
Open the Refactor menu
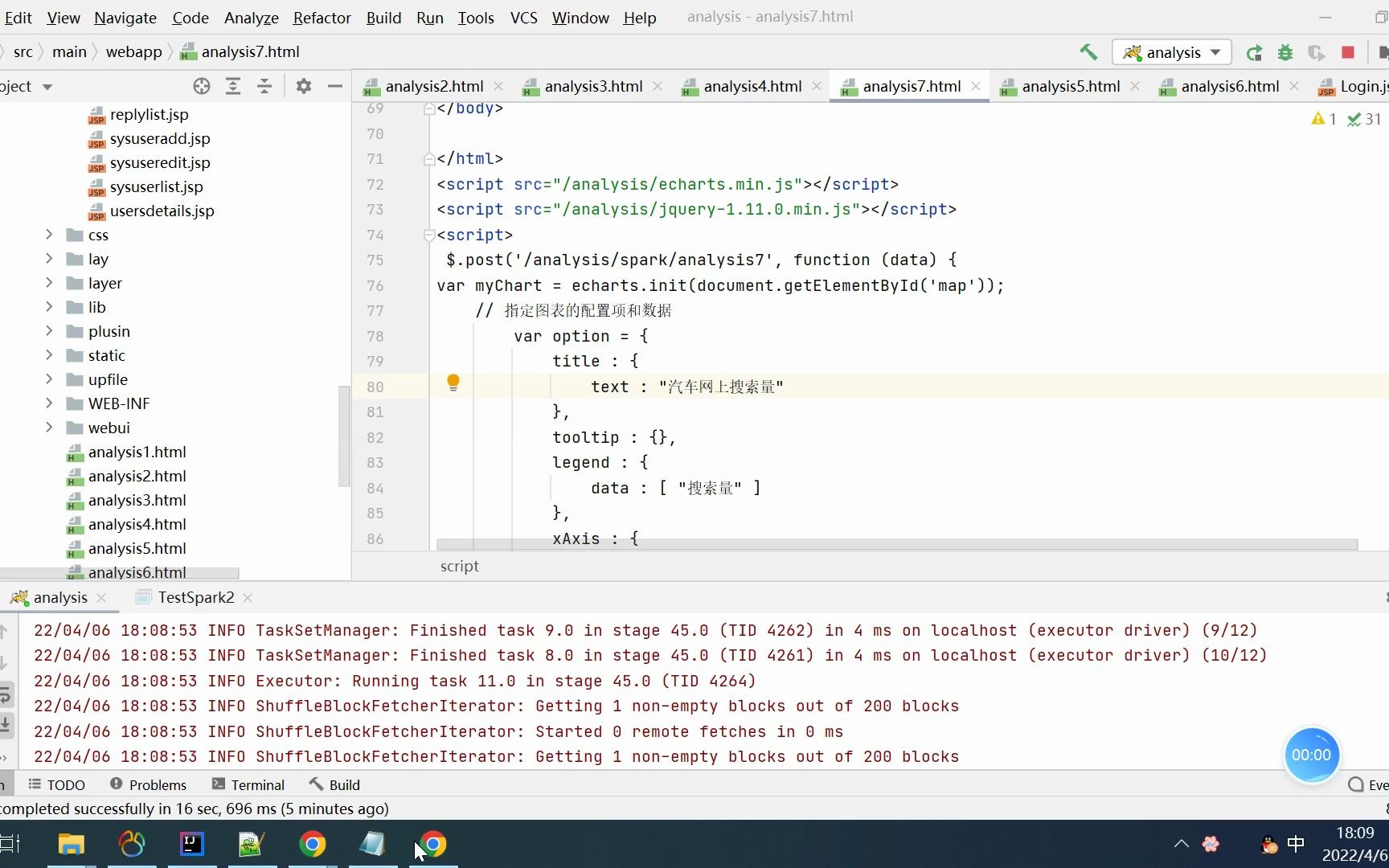[322, 18]
